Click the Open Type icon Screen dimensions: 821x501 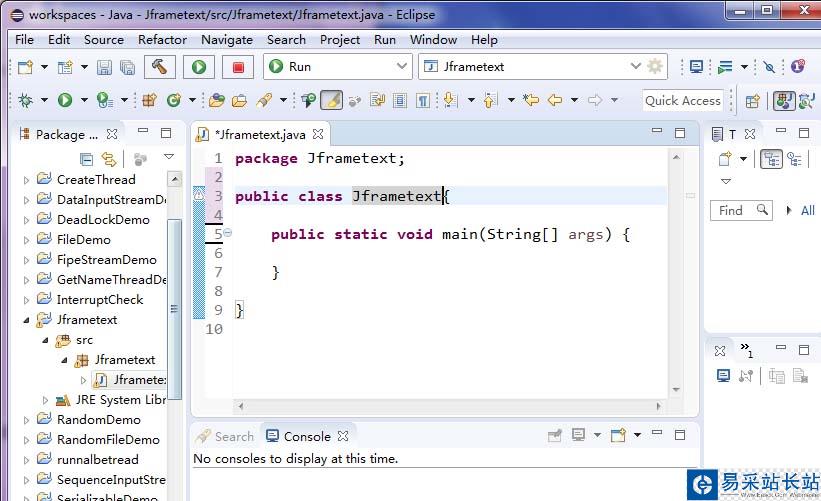tap(216, 99)
